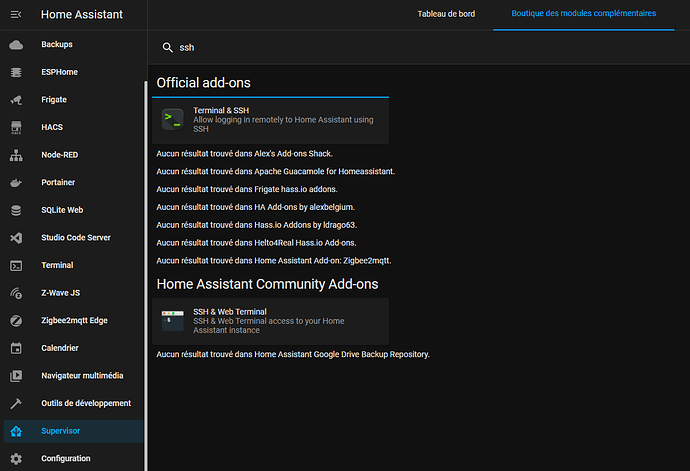Select Boutique des modules complémentaires tab
The image size is (690, 471).
(584, 14)
